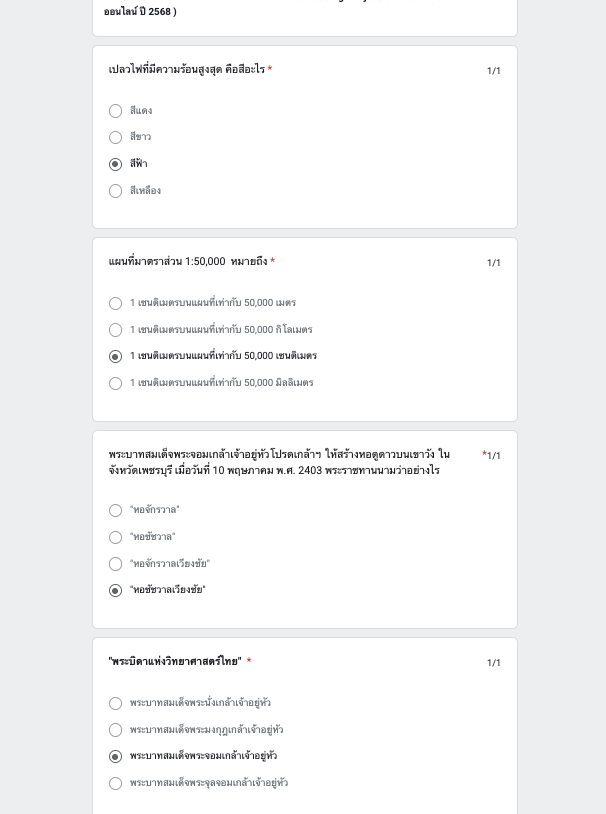Pick พระบาทสมเด็จพระจอมเกล้าเจ้าอยู่หัว as the answer
606x814 pixels.
[x=116, y=756]
